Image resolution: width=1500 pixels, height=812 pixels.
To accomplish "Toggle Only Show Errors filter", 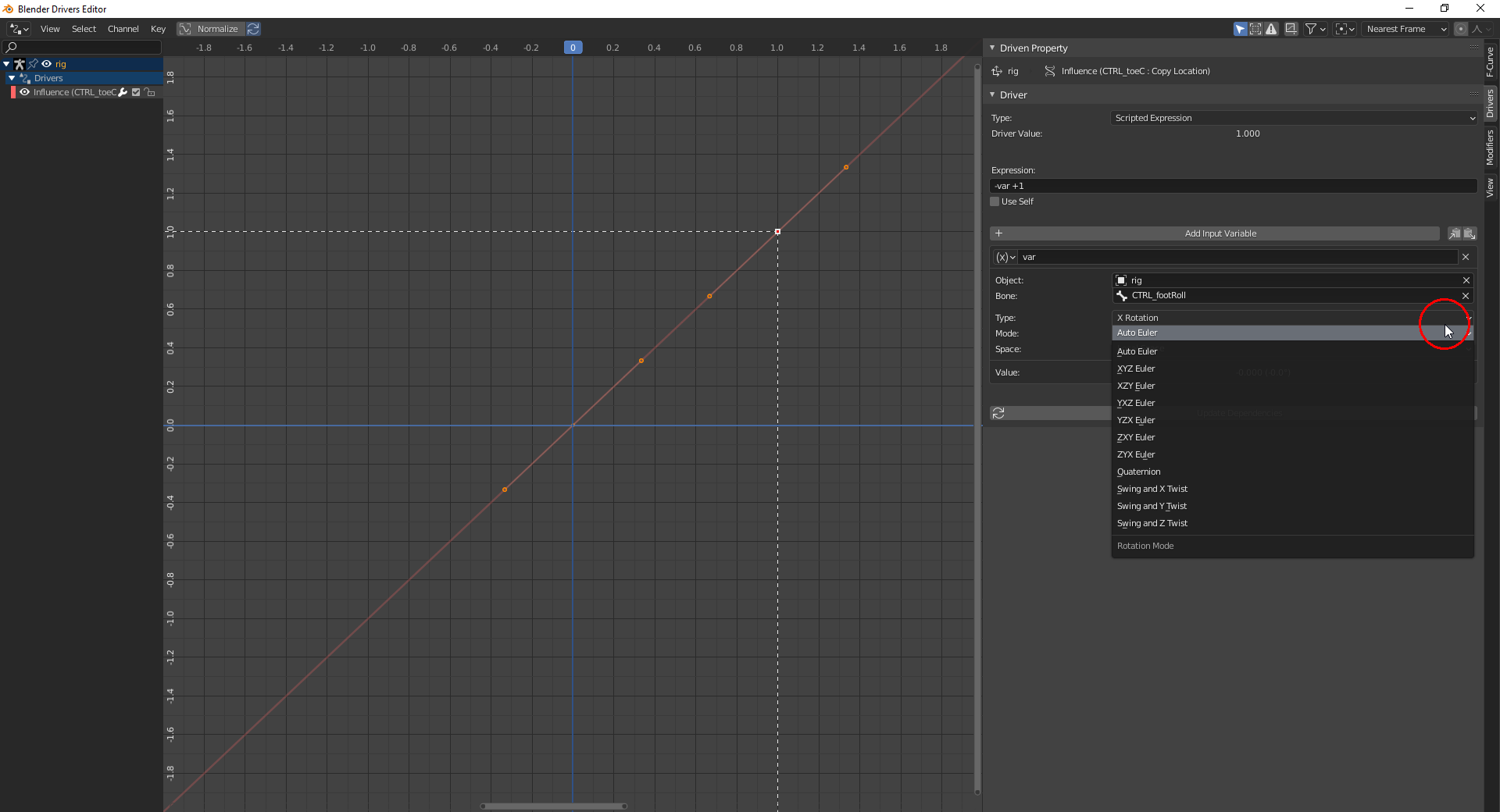I will [x=1272, y=29].
